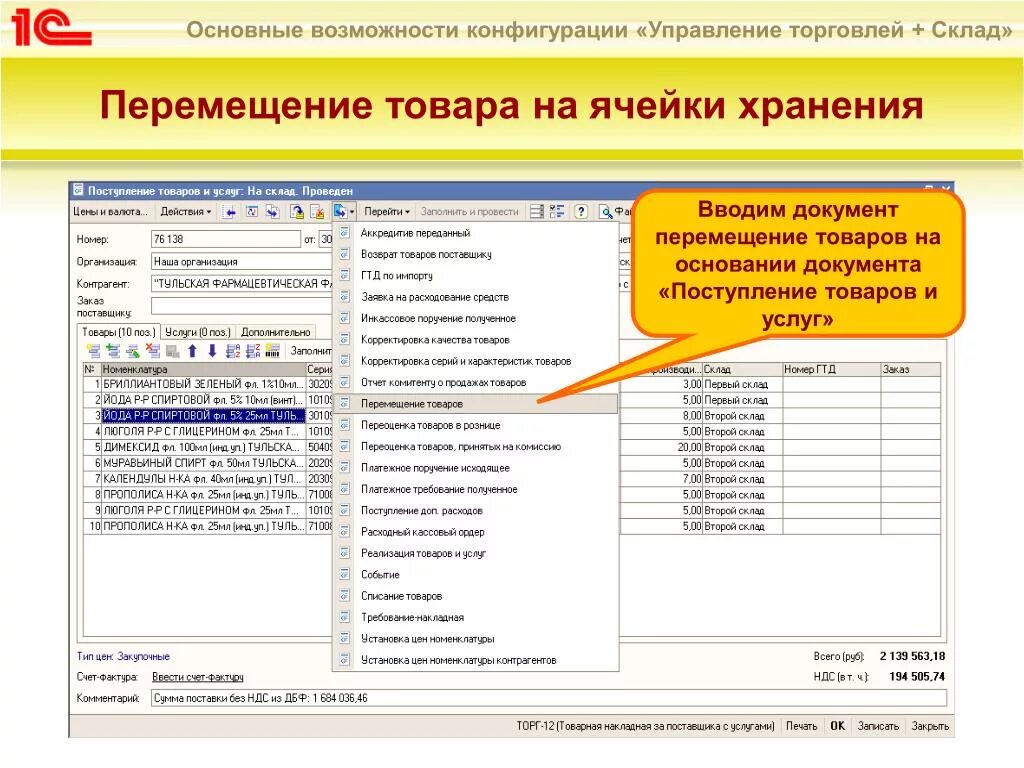
Task: Select Отчет комитенту о продажах товаров
Action: [475, 383]
